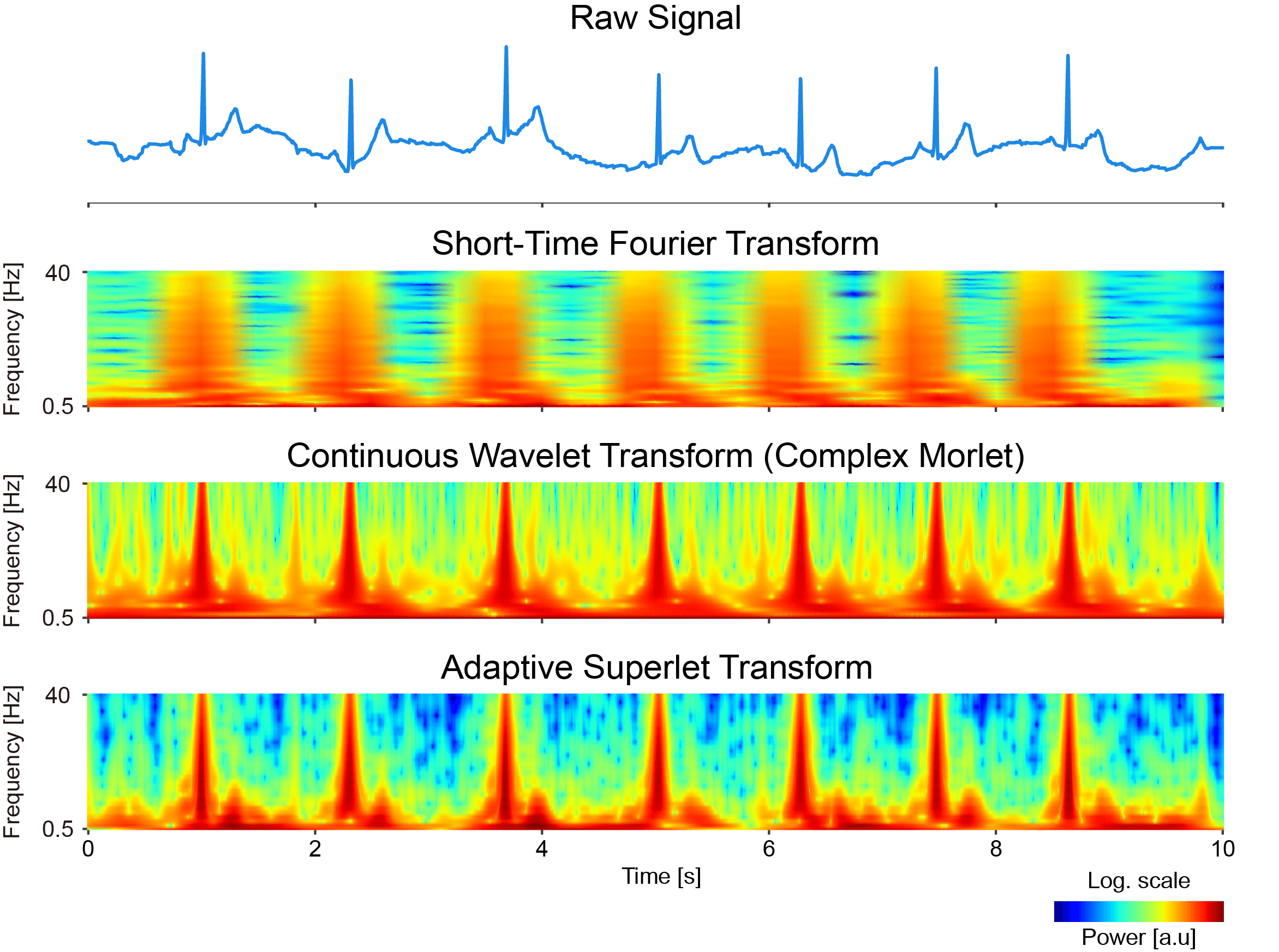Click the x-axis tick label "2"
Viewport: 1279px width, 952px height.
pos(315,849)
